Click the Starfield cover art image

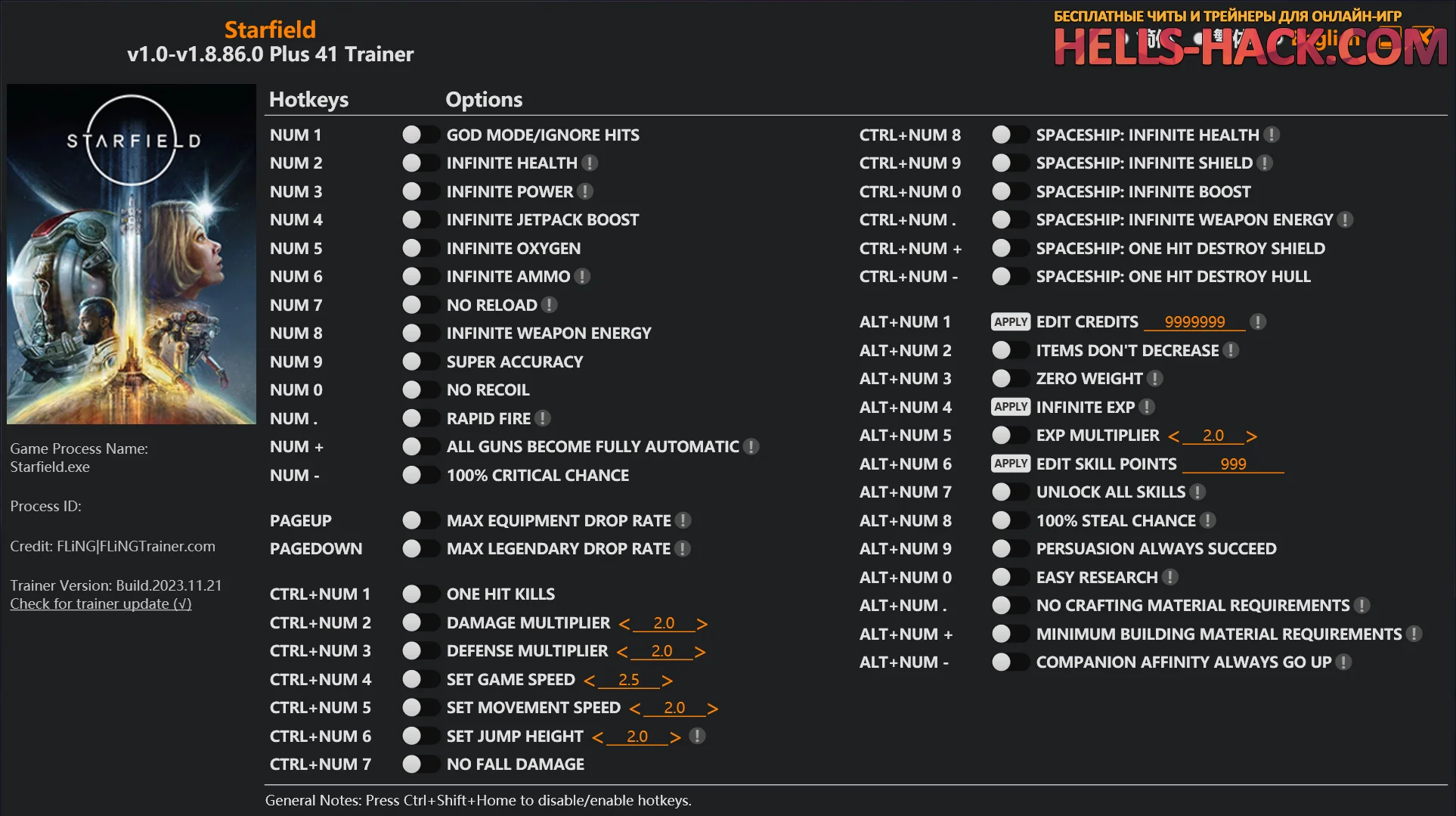coord(132,254)
